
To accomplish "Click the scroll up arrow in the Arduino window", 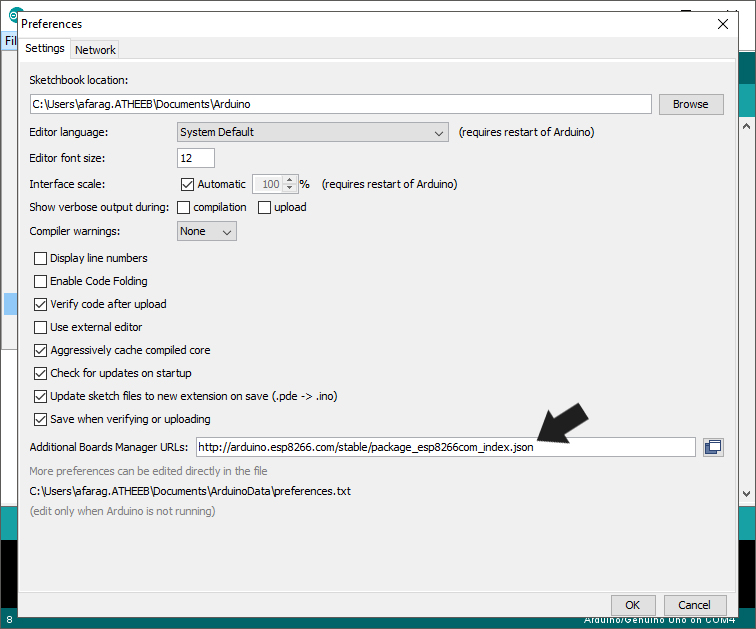I will coord(746,126).
